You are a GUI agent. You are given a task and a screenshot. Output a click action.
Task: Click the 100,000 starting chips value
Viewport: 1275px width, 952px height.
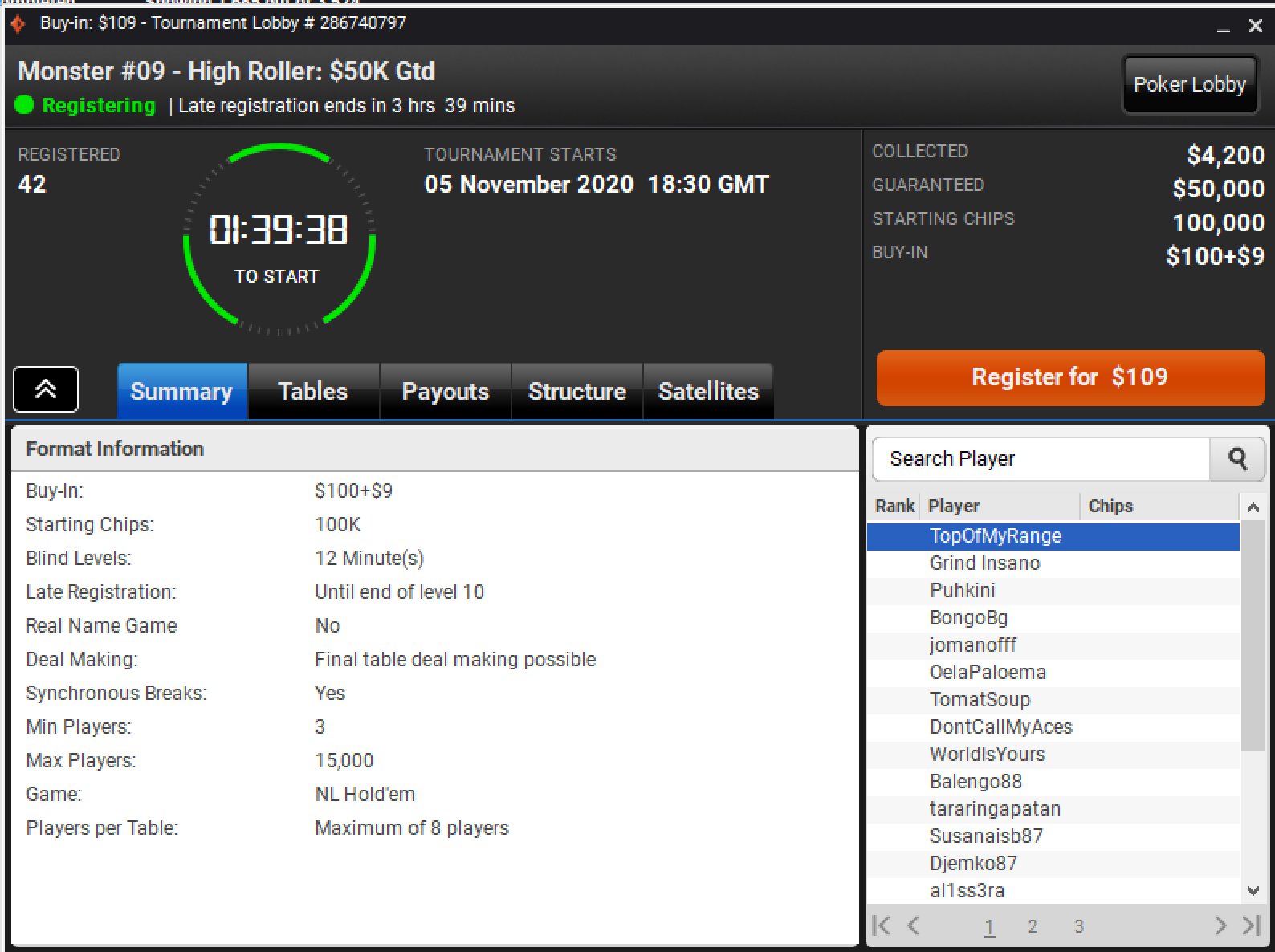1218,222
